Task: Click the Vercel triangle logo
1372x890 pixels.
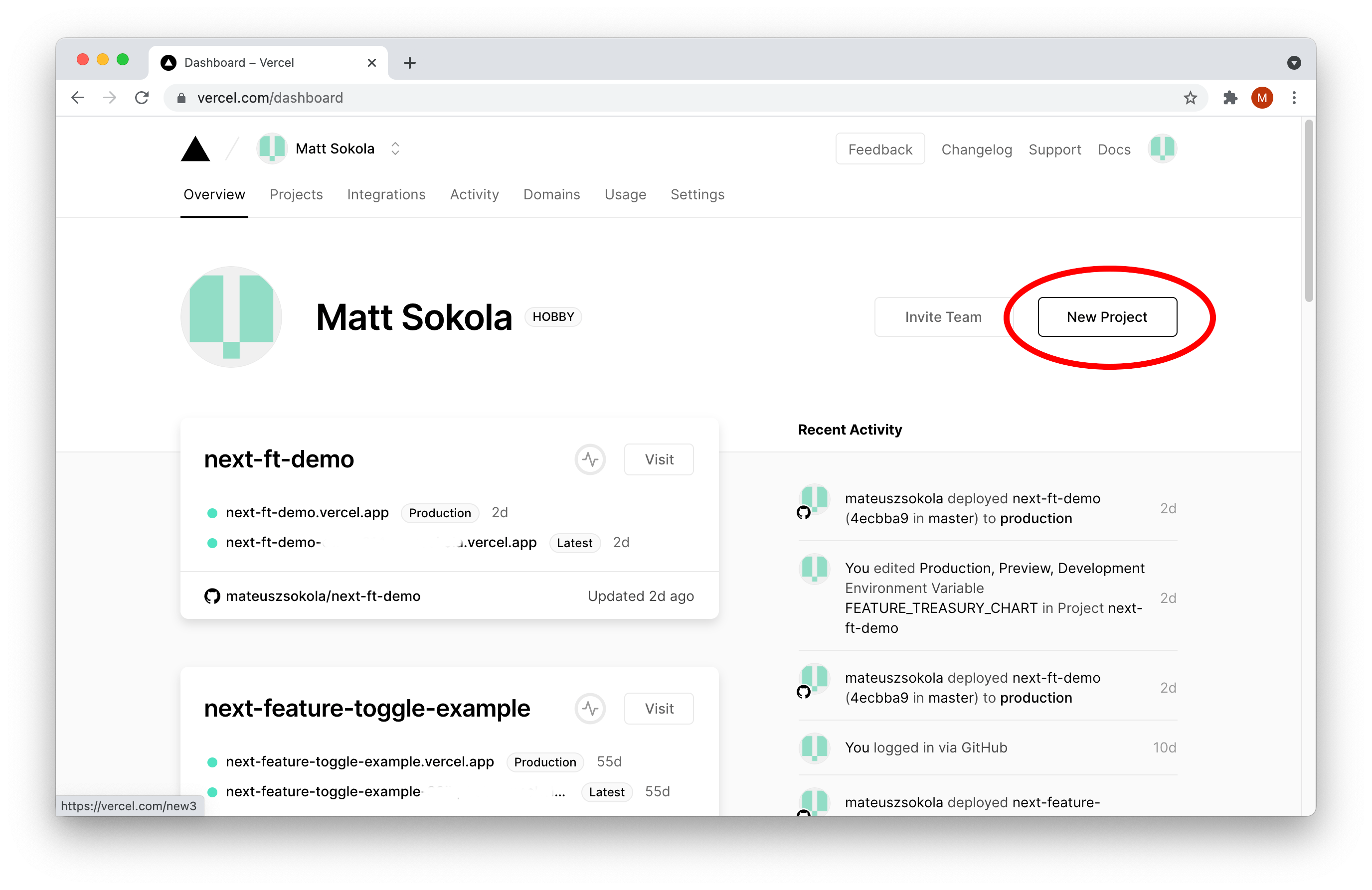Action: click(195, 149)
